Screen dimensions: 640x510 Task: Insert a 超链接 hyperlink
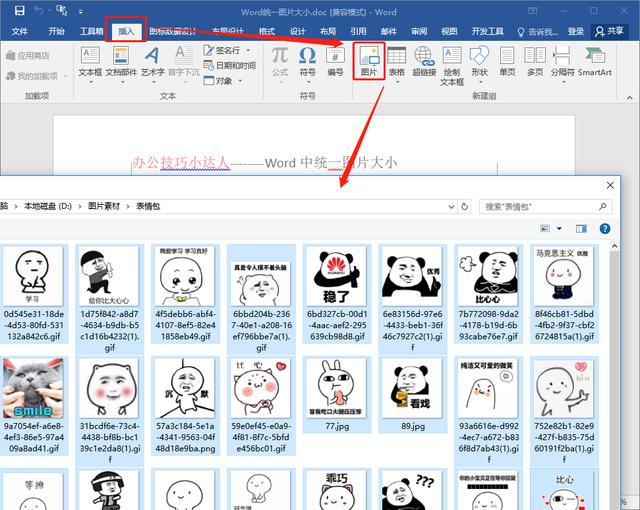tap(424, 62)
